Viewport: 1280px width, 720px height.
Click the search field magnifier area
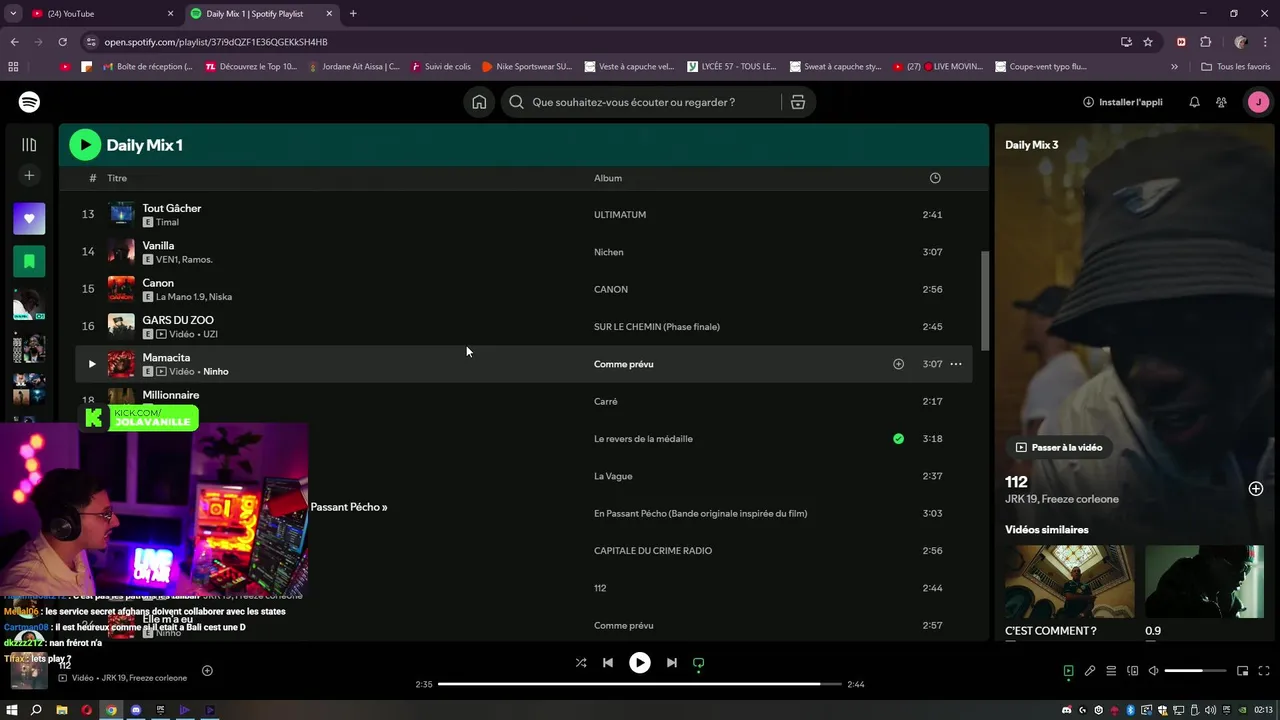click(516, 102)
